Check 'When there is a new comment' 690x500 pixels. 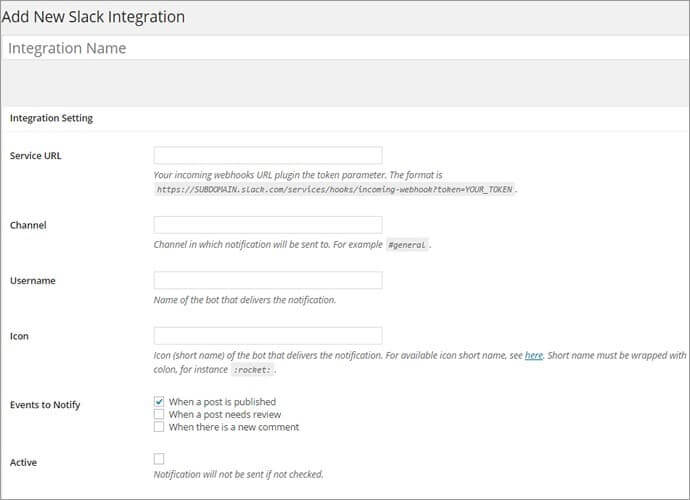pos(159,427)
